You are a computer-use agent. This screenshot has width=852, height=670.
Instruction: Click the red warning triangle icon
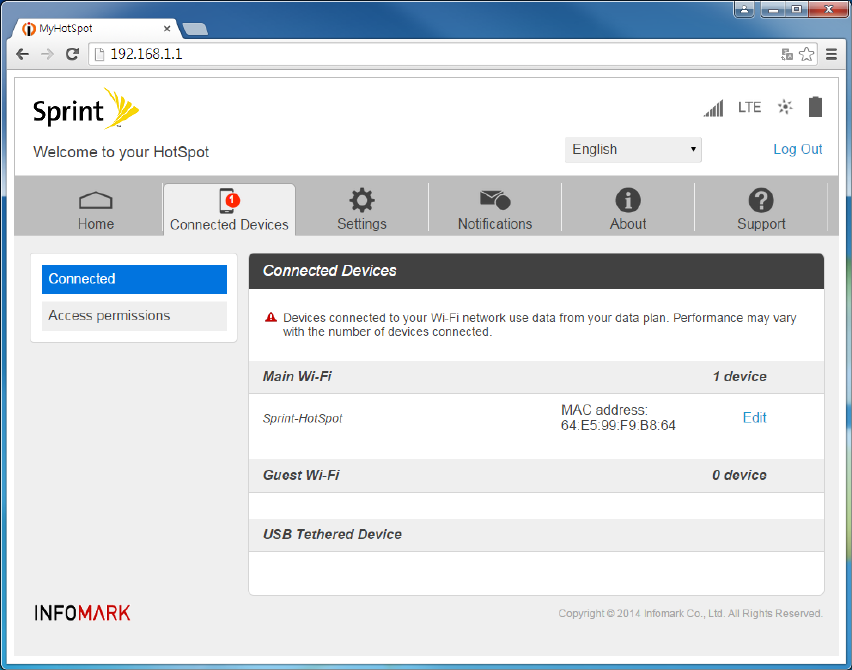[271, 317]
